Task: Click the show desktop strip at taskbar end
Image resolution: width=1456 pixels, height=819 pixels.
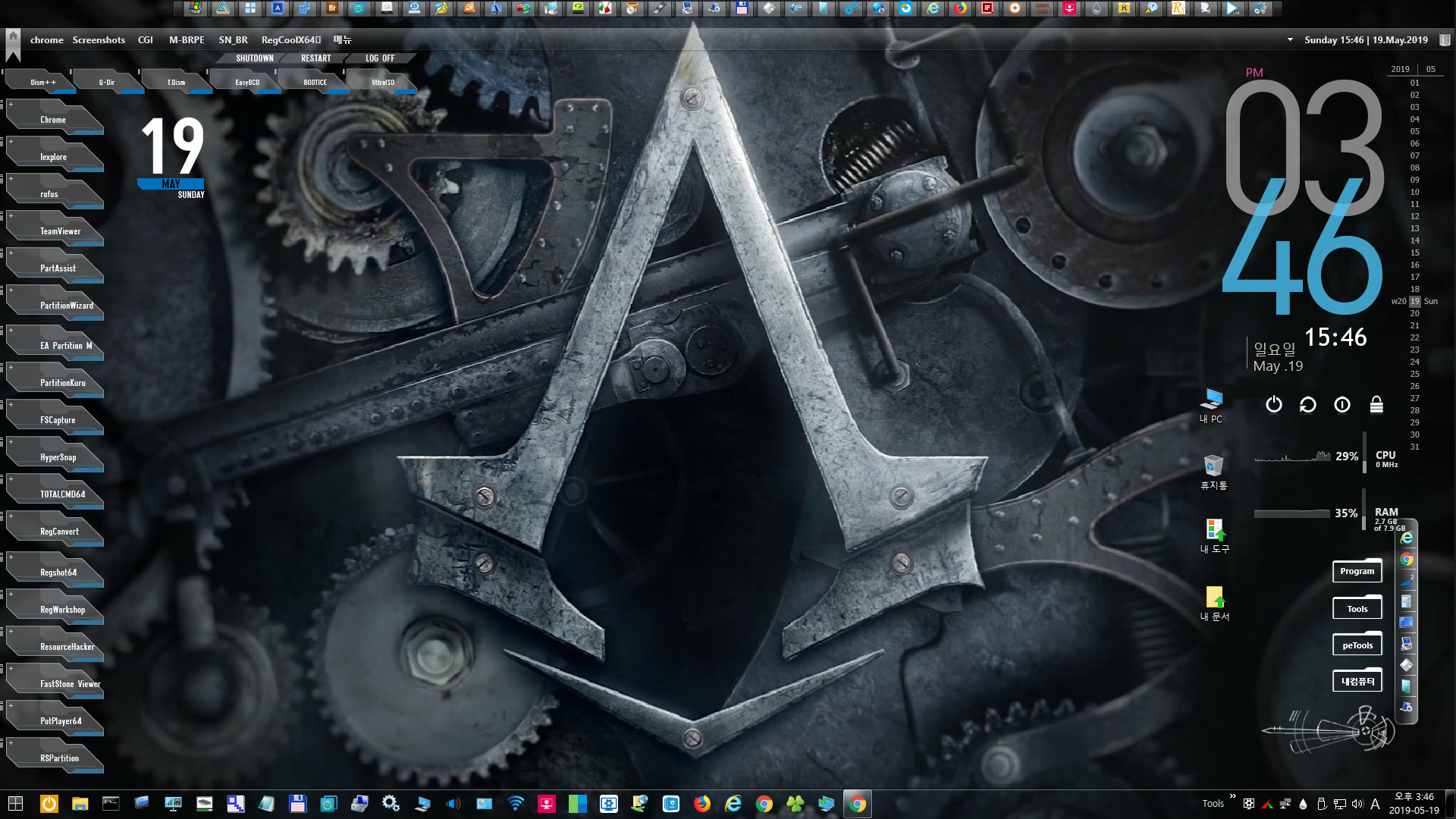Action: point(1451,804)
